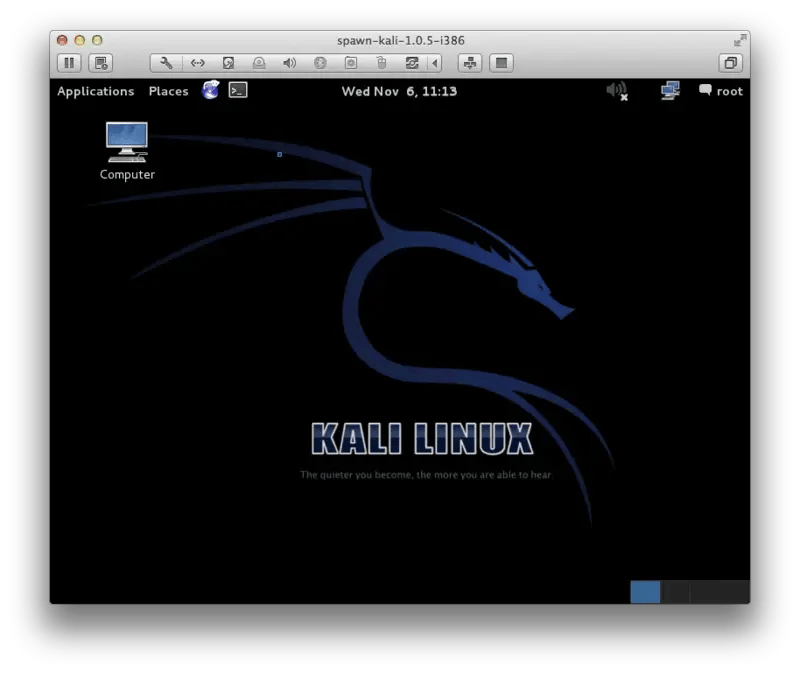Image resolution: width=800 pixels, height=673 pixels.
Task: Click the muted volume indicator
Action: 617,91
